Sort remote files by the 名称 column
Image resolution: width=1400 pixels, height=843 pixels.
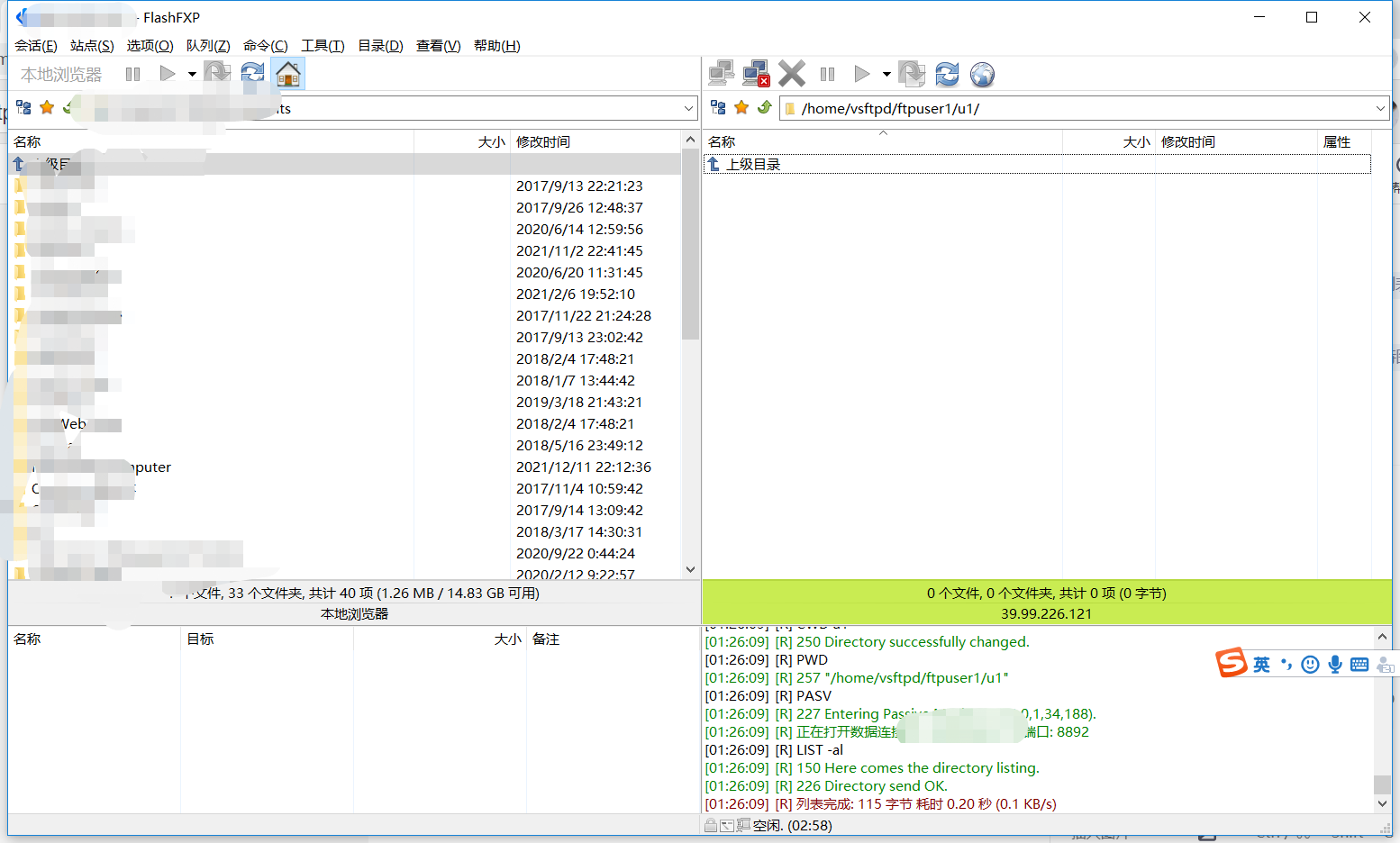pyautogui.click(x=722, y=141)
